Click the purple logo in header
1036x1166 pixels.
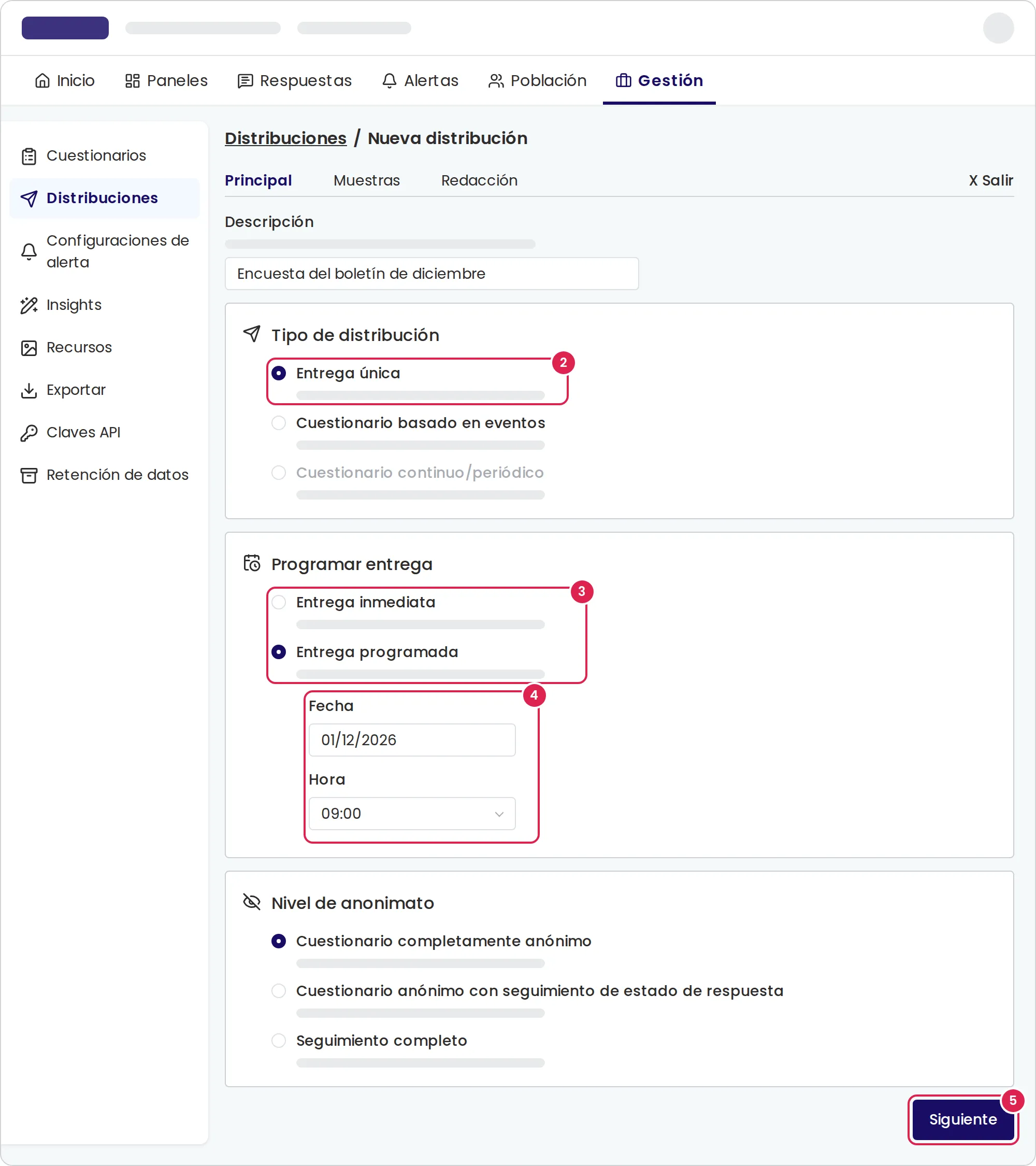point(65,28)
